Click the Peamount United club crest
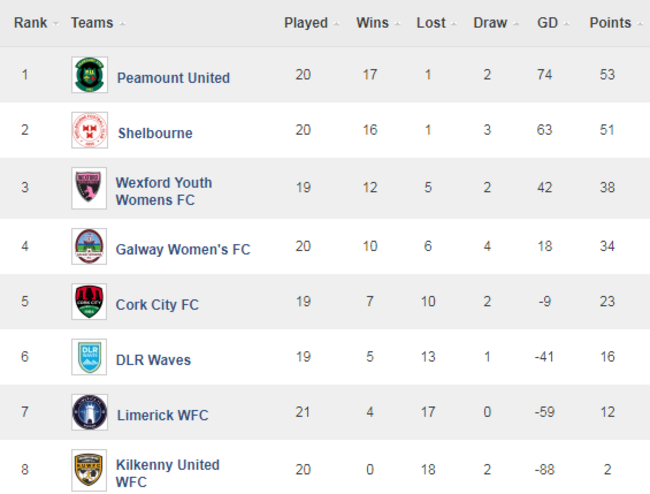 click(89, 76)
